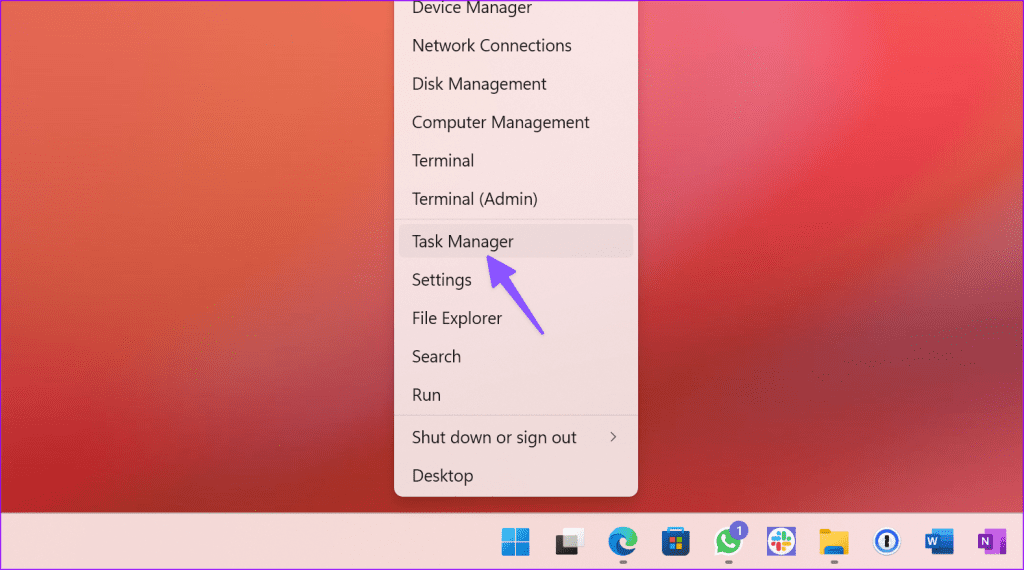
Task: Launch Slack from the taskbar
Action: pyautogui.click(x=781, y=541)
